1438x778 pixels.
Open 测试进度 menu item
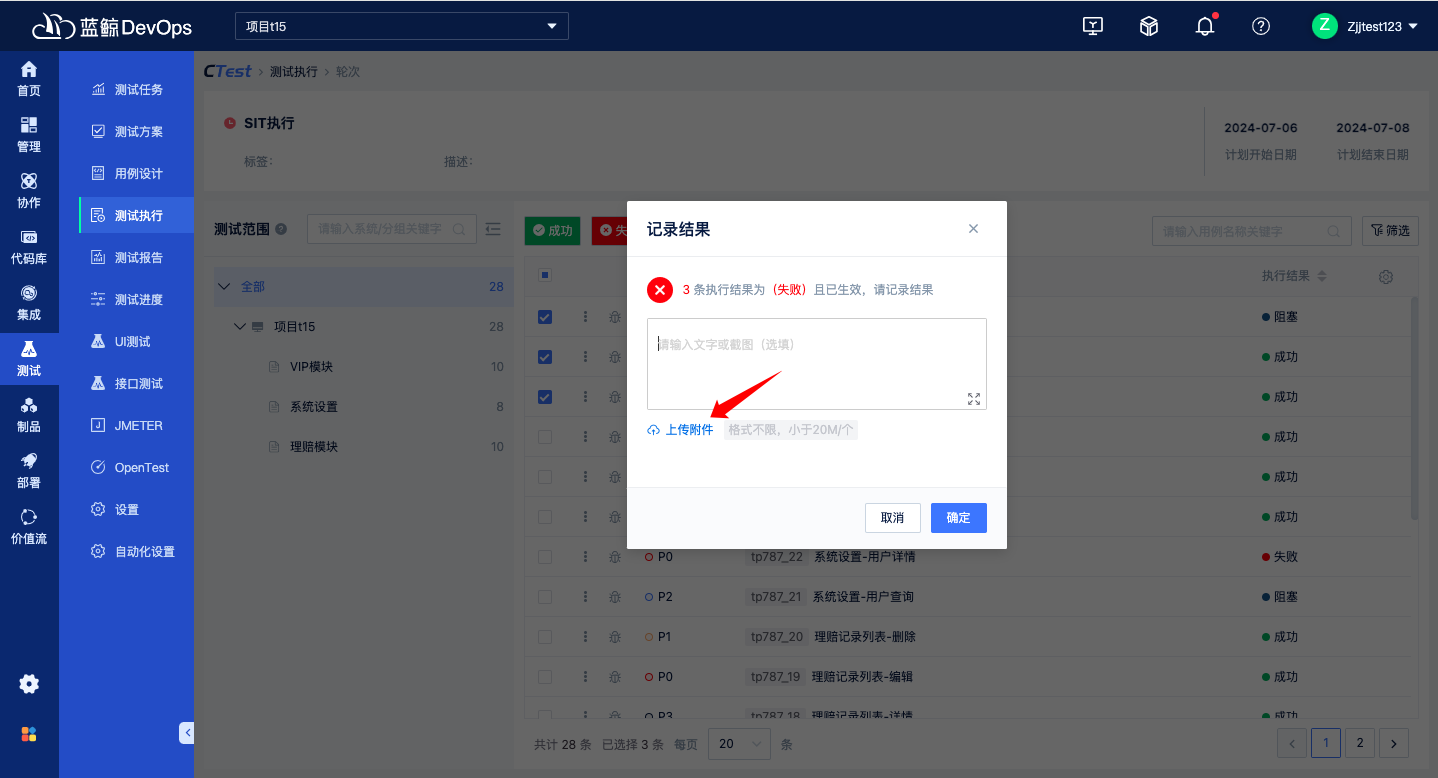point(136,300)
